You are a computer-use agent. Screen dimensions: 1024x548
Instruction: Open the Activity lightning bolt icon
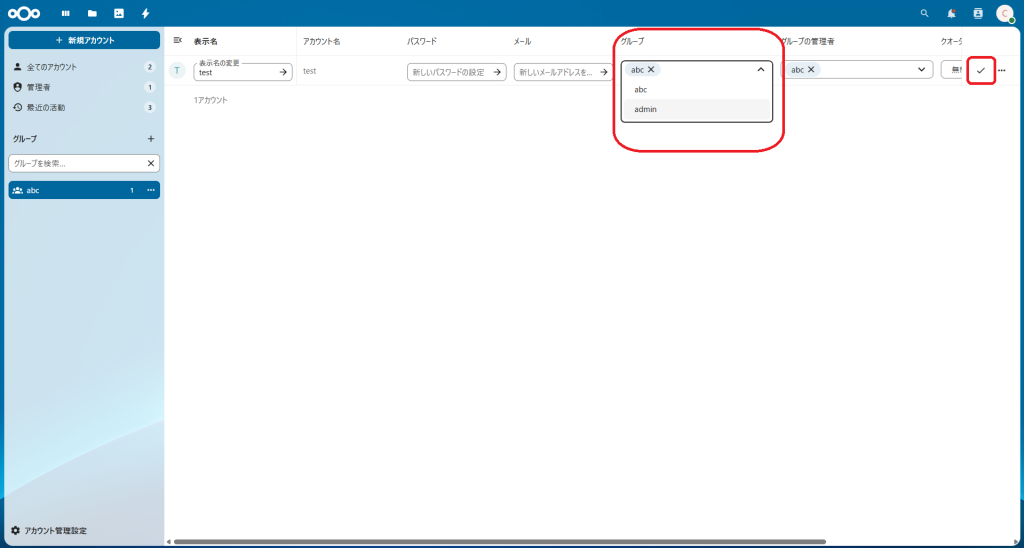coord(146,13)
